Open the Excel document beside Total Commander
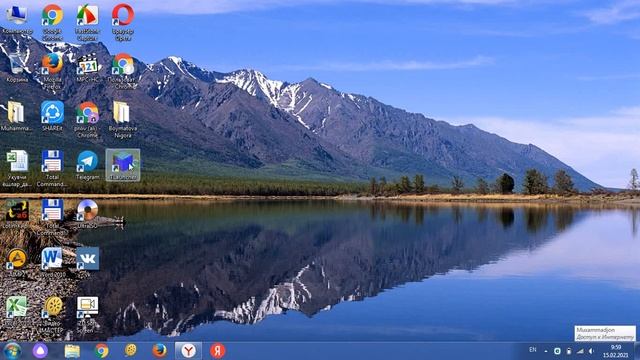This screenshot has width=640, height=360. (17, 168)
